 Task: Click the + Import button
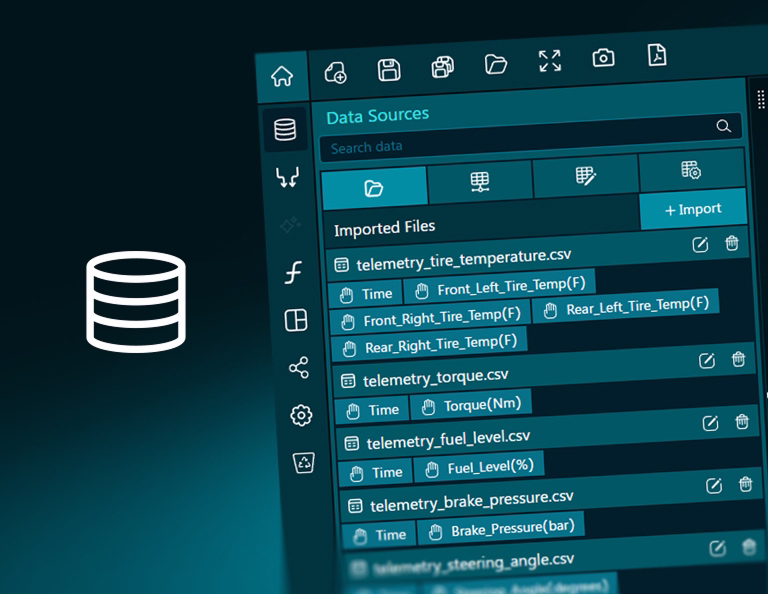point(693,209)
